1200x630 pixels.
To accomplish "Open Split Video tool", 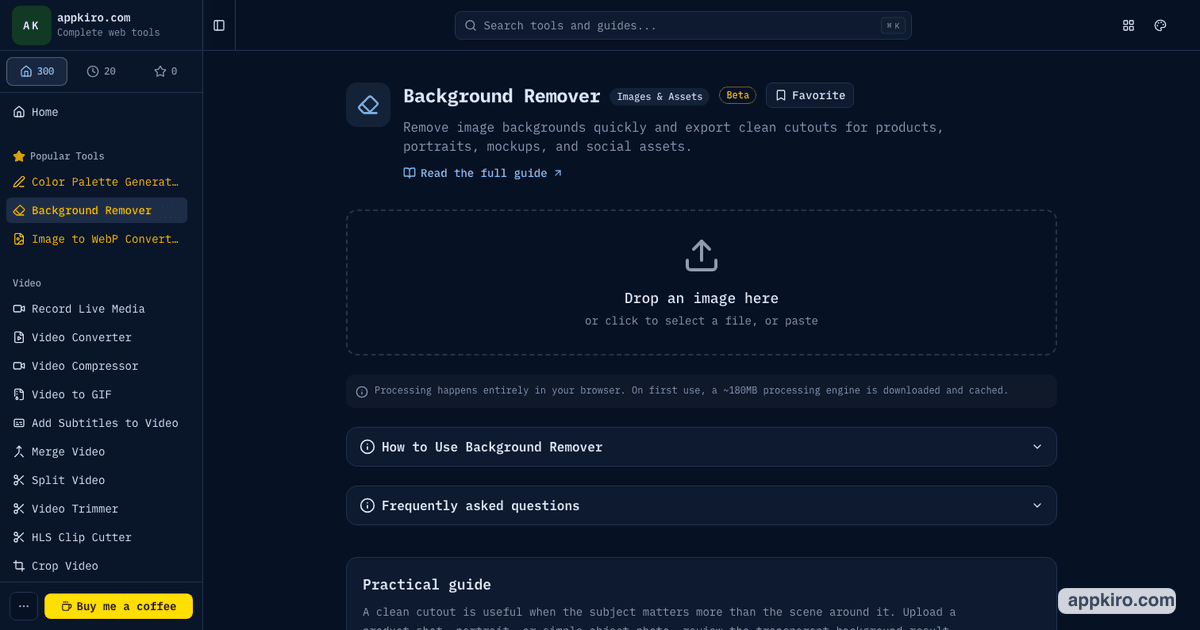I will pyautogui.click(x=97, y=480).
